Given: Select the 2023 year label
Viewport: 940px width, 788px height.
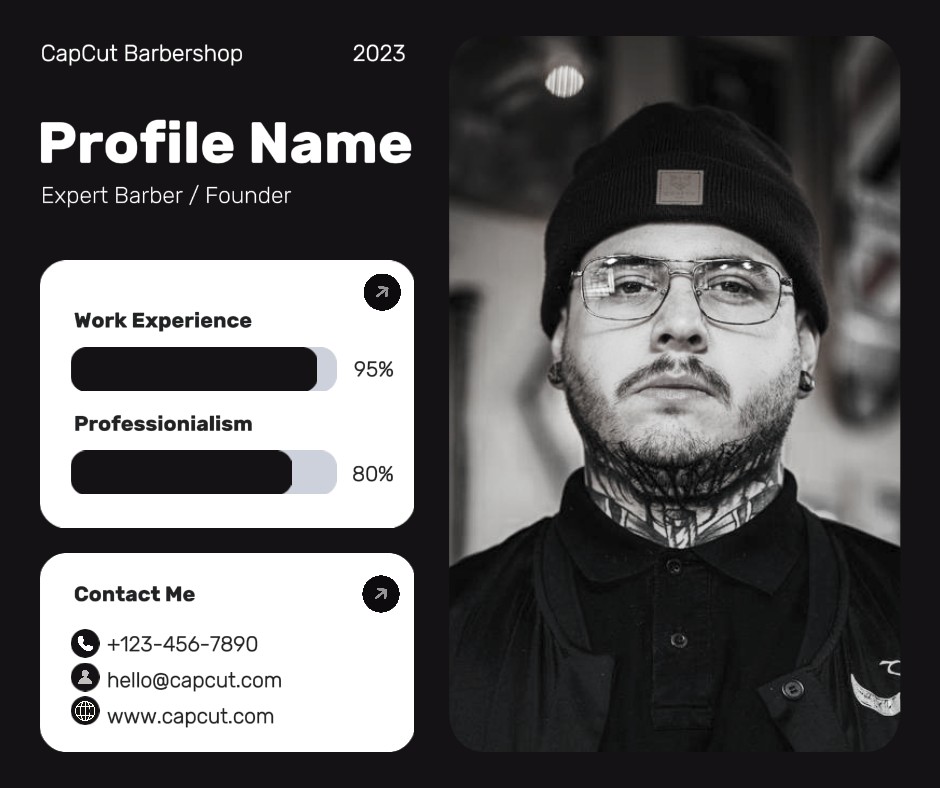Looking at the screenshot, I should [379, 53].
